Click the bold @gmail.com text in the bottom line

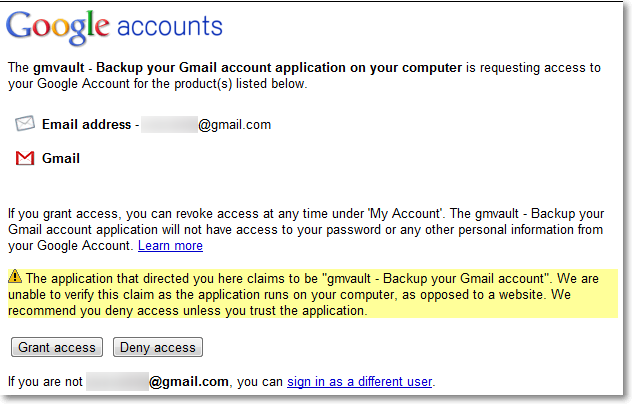[190, 381]
